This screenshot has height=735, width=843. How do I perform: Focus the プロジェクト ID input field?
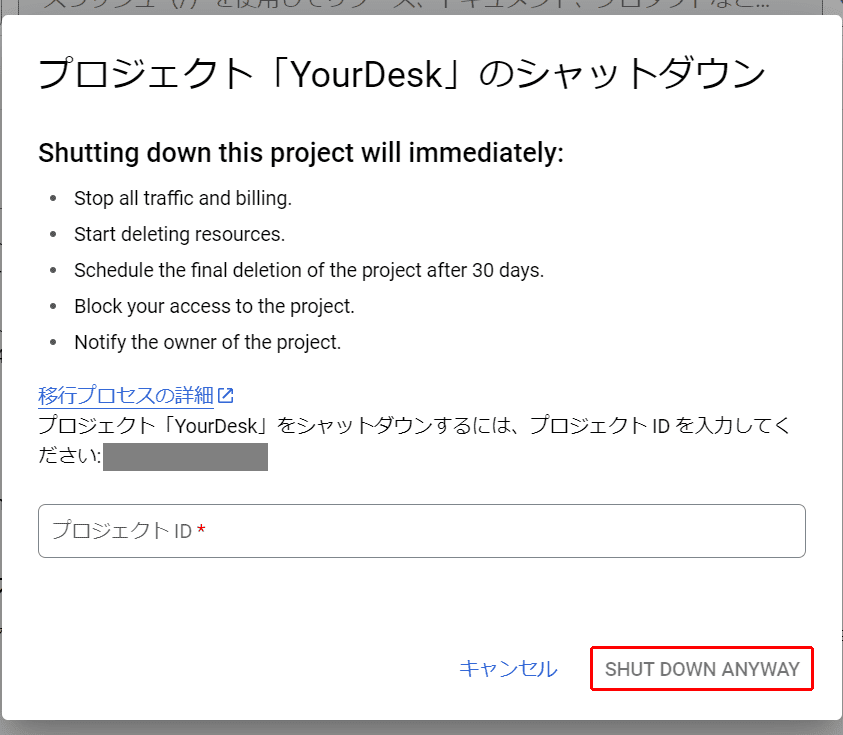(x=422, y=531)
